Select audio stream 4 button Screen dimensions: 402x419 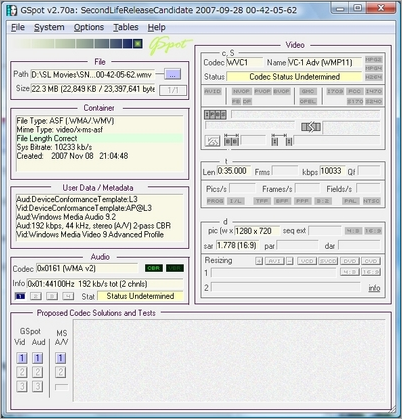pyautogui.click(x=68, y=296)
